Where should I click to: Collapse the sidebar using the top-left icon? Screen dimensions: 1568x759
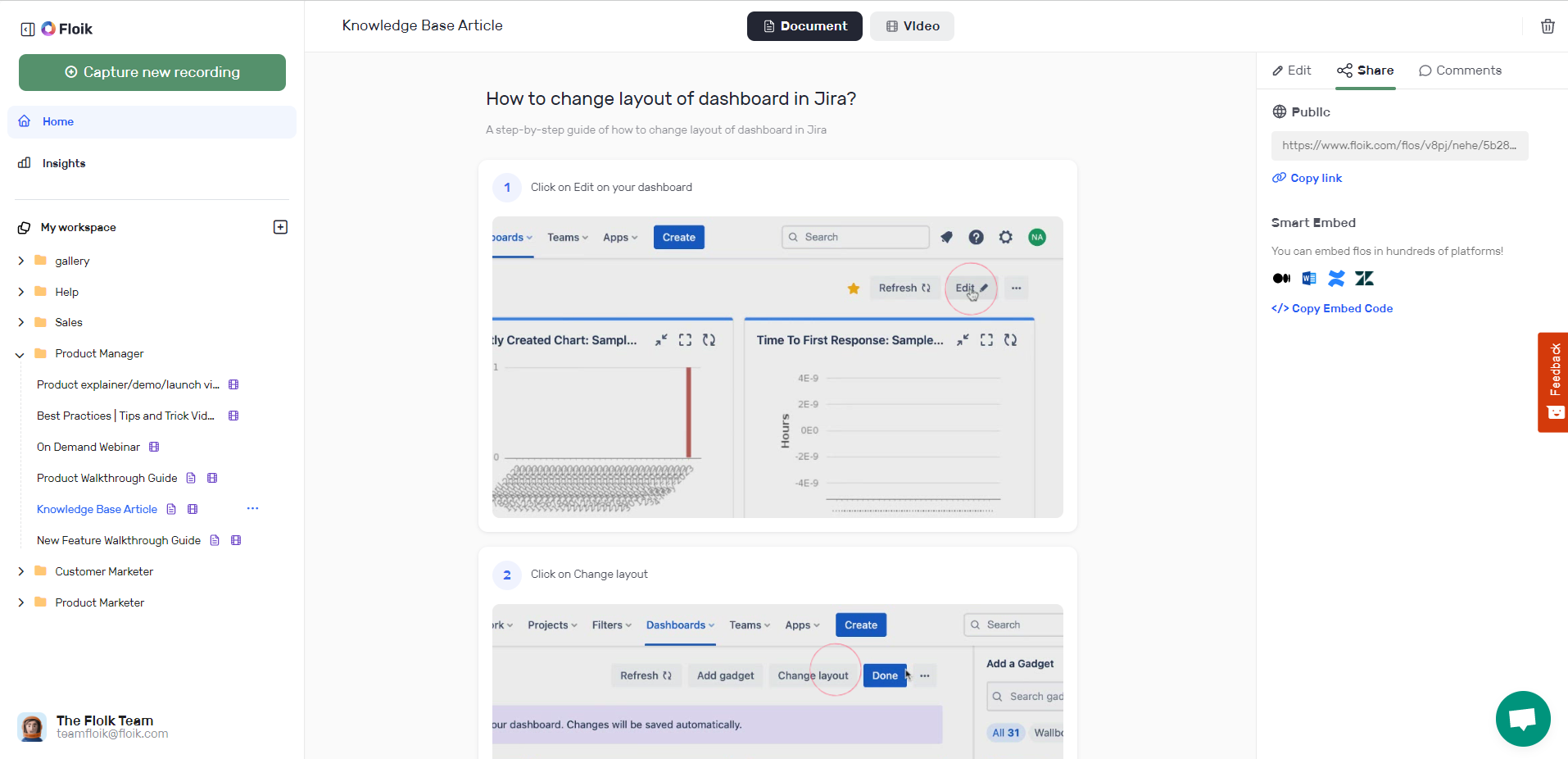point(26,29)
